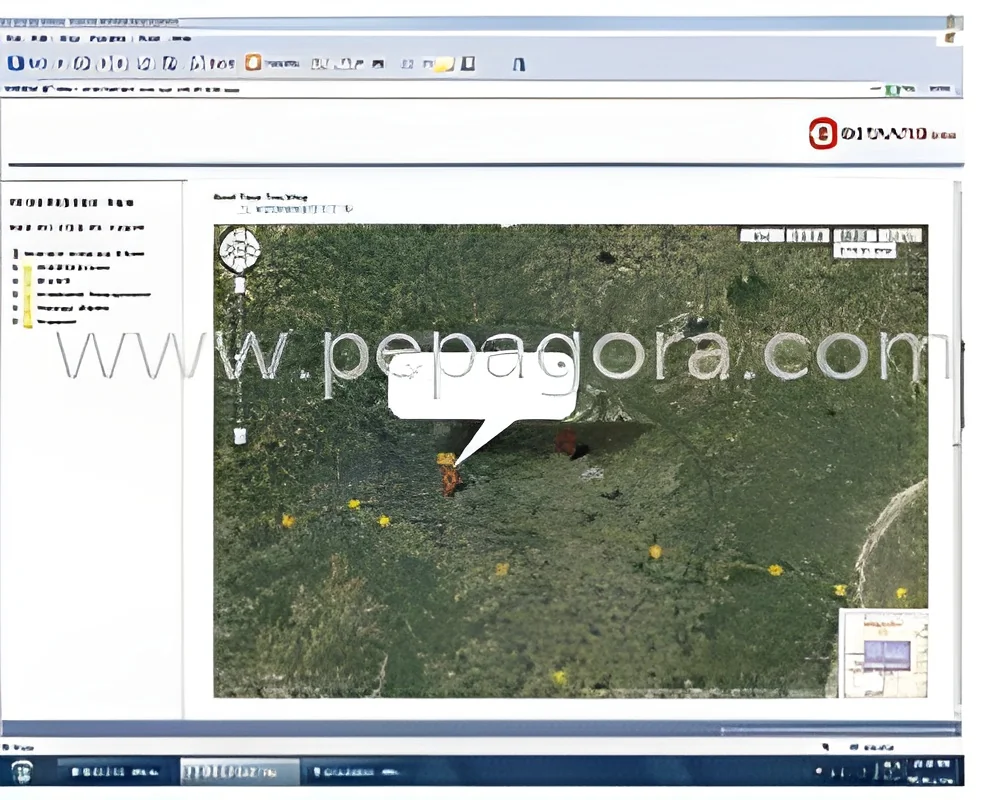The image size is (1000, 800).
Task: Click the system tray clock
Action: [932, 771]
